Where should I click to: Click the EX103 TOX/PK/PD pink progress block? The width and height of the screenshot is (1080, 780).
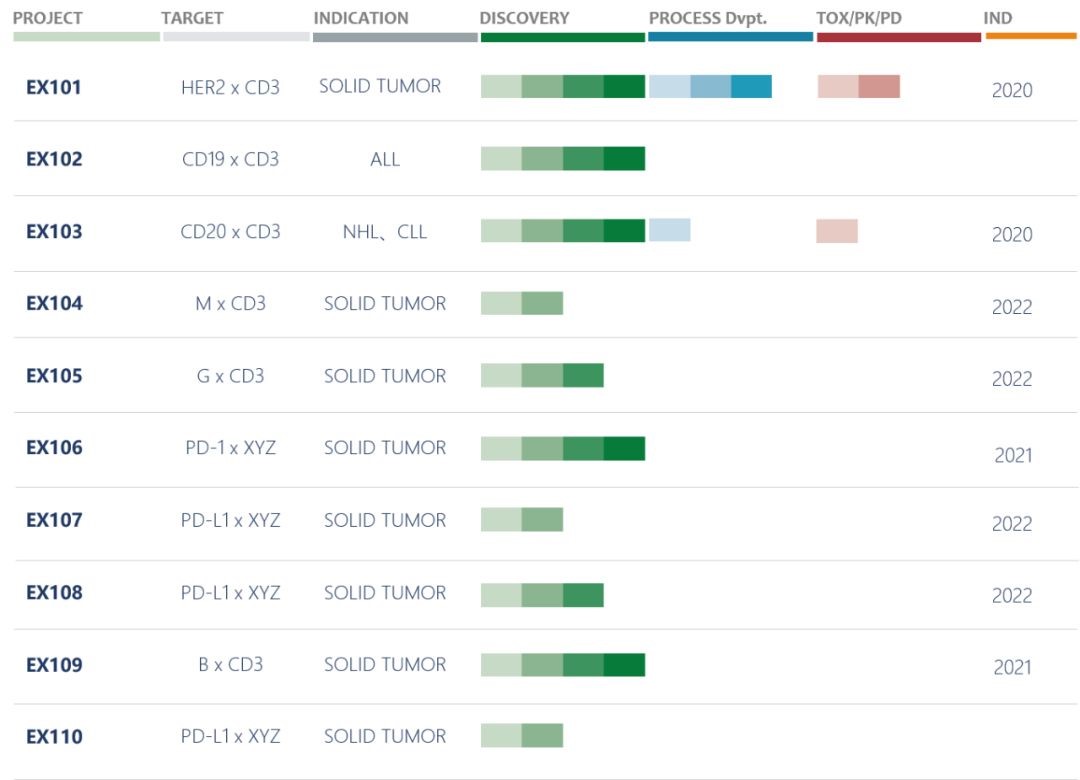(837, 231)
